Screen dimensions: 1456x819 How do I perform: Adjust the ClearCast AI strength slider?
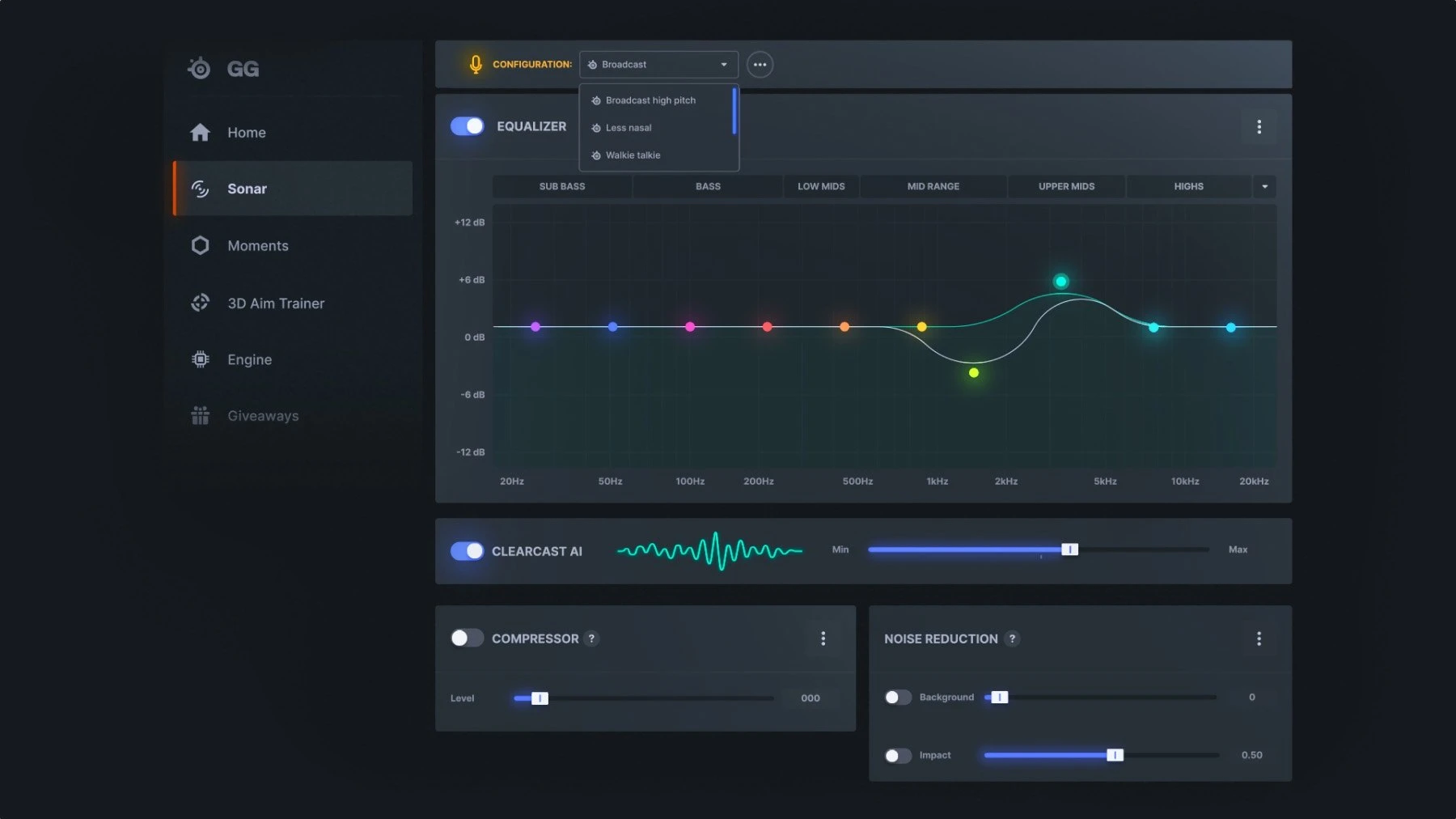tap(1070, 550)
